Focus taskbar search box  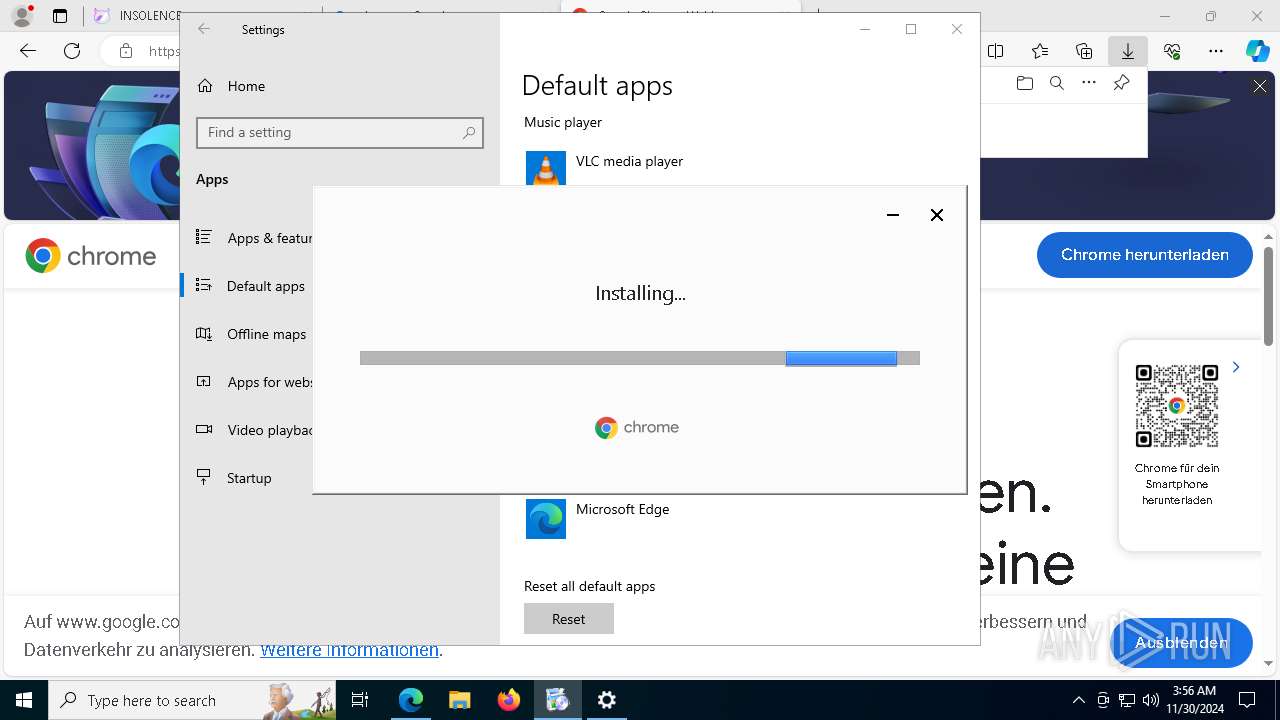(x=193, y=700)
